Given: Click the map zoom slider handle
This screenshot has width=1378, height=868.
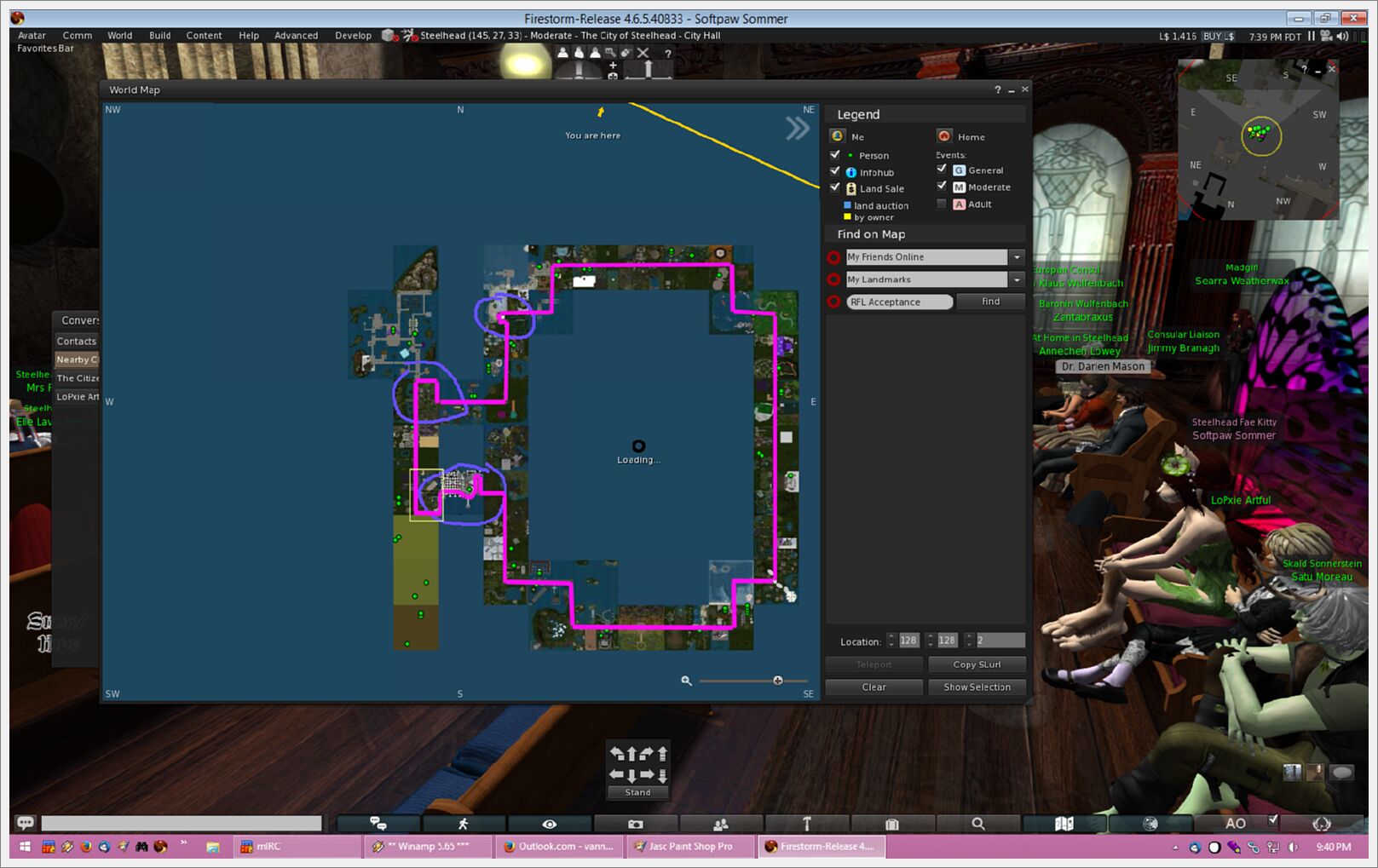Looking at the screenshot, I should click(x=777, y=681).
